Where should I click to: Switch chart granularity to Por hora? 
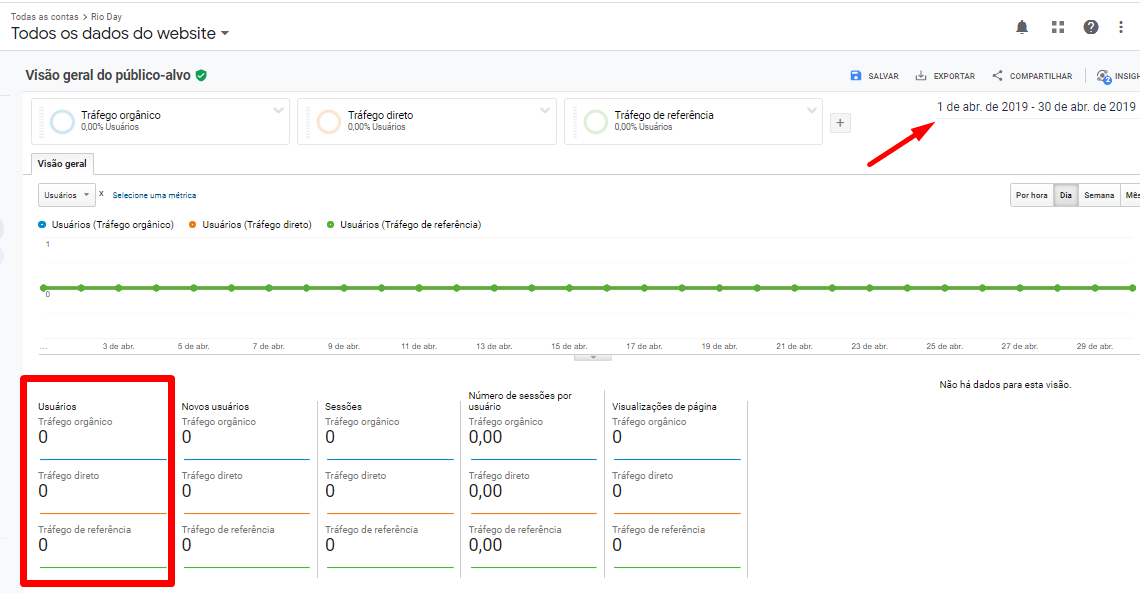[1031, 195]
